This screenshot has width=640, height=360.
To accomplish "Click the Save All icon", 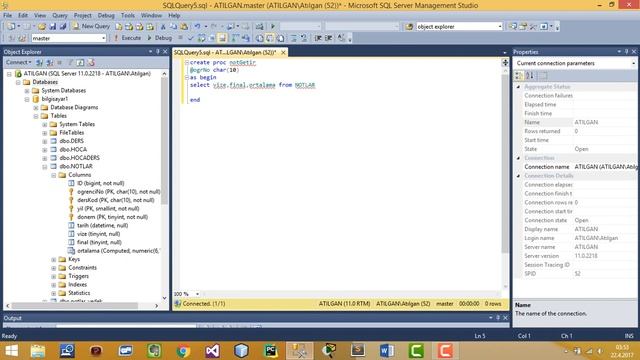I will coord(63,27).
